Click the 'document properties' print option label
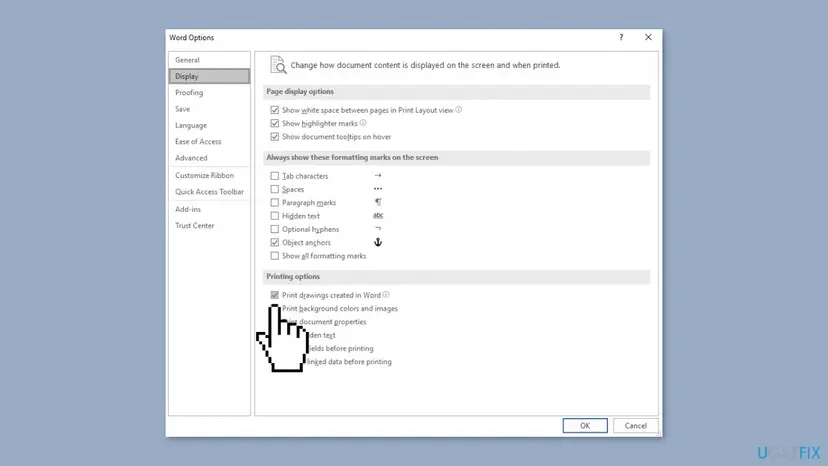This screenshot has height=466, width=828. [333, 322]
